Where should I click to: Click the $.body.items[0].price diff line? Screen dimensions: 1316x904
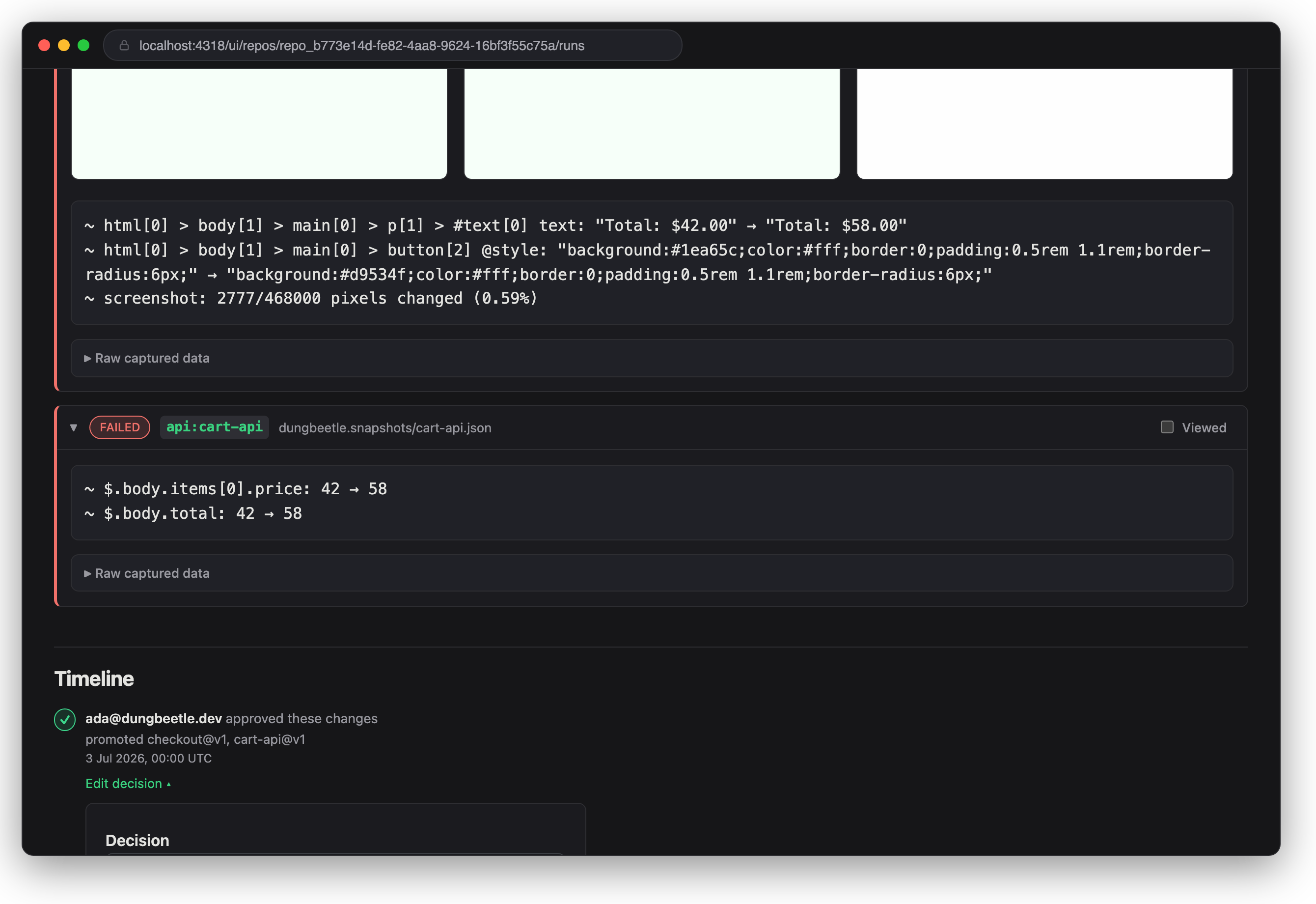(x=236, y=489)
